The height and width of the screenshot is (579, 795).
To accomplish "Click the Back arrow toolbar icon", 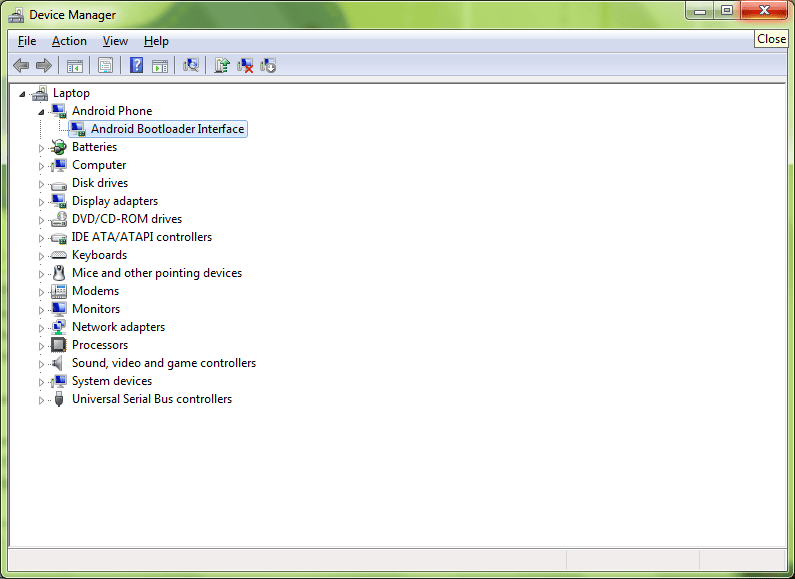I will [x=21, y=65].
